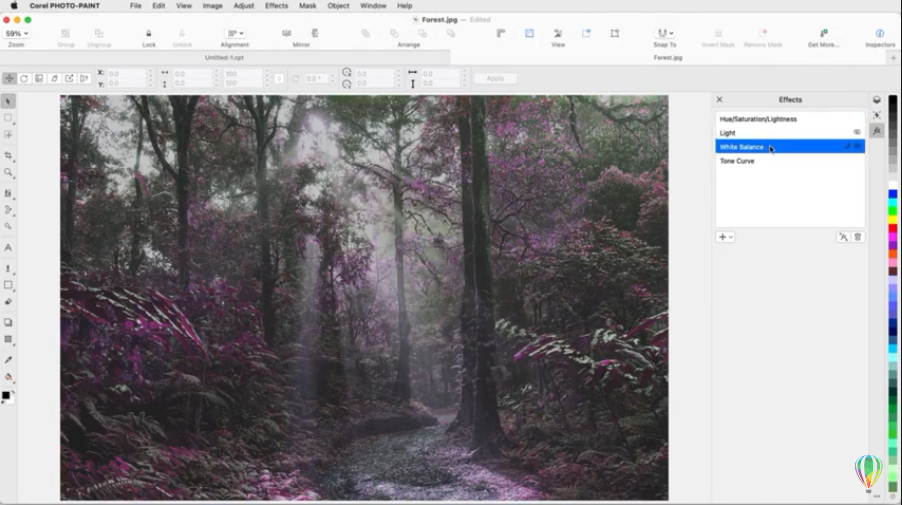Activate position move mode in the property bar

click(9, 78)
